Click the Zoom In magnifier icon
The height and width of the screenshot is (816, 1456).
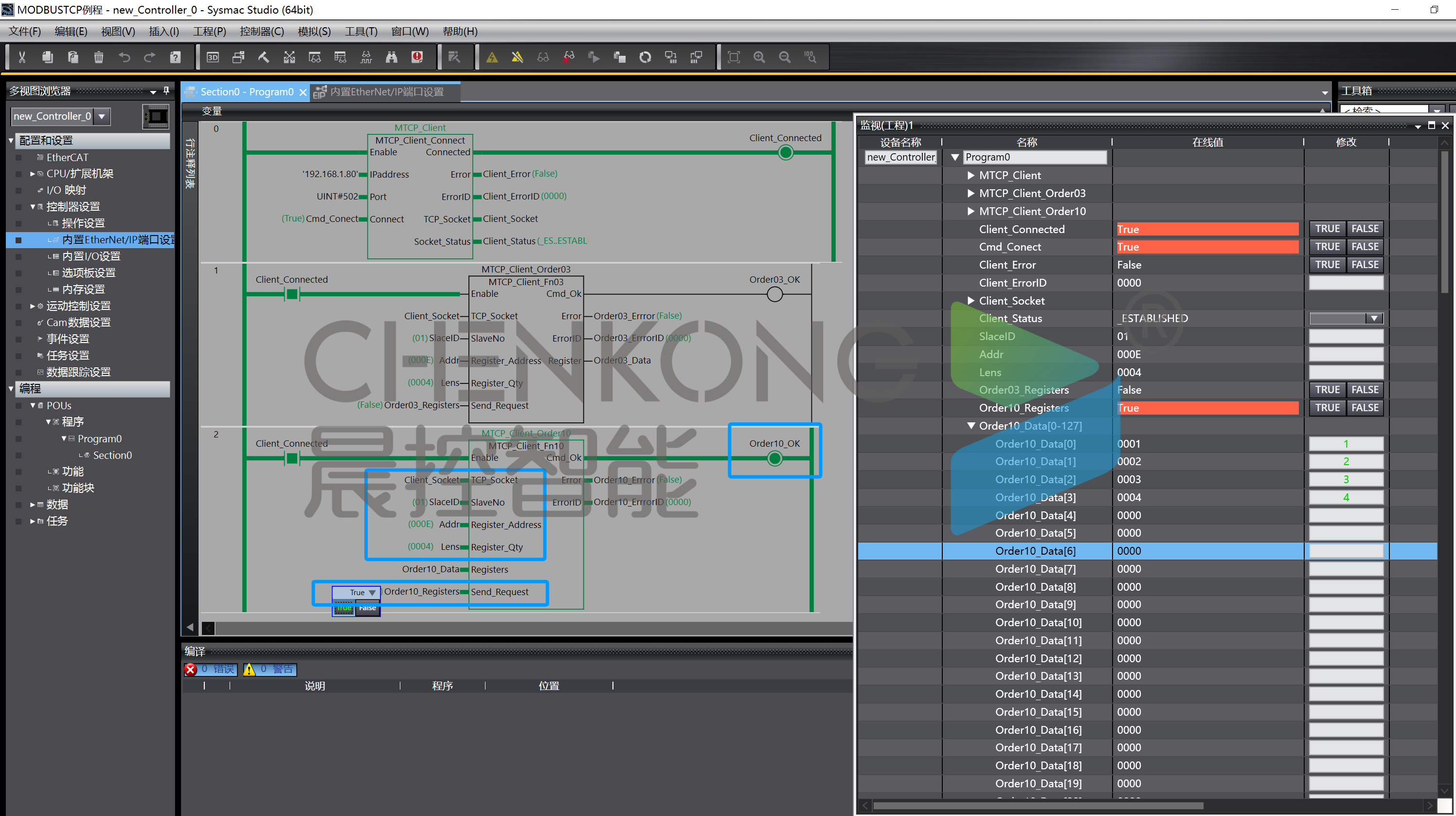(759, 57)
